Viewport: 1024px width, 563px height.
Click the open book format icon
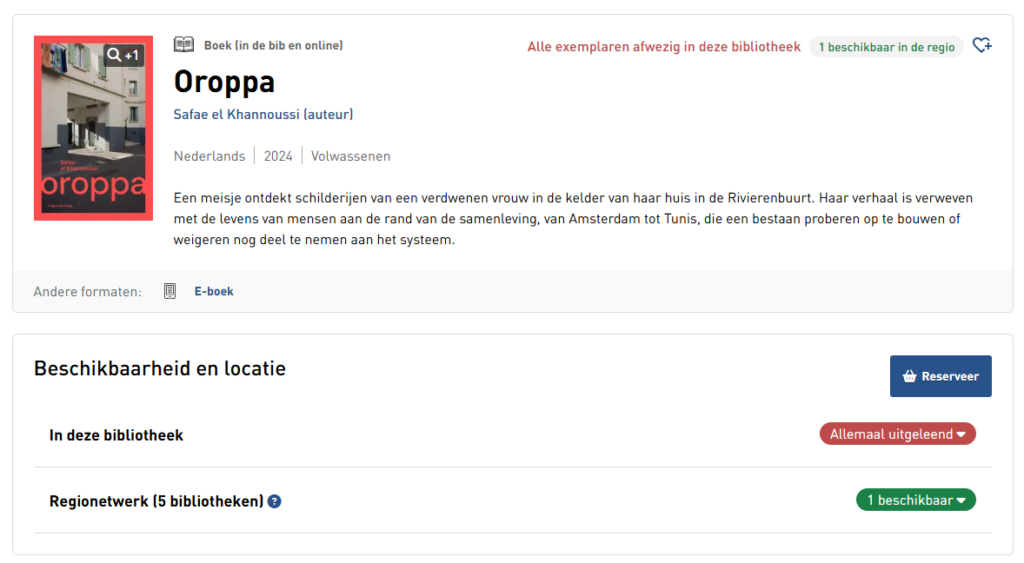pos(184,45)
